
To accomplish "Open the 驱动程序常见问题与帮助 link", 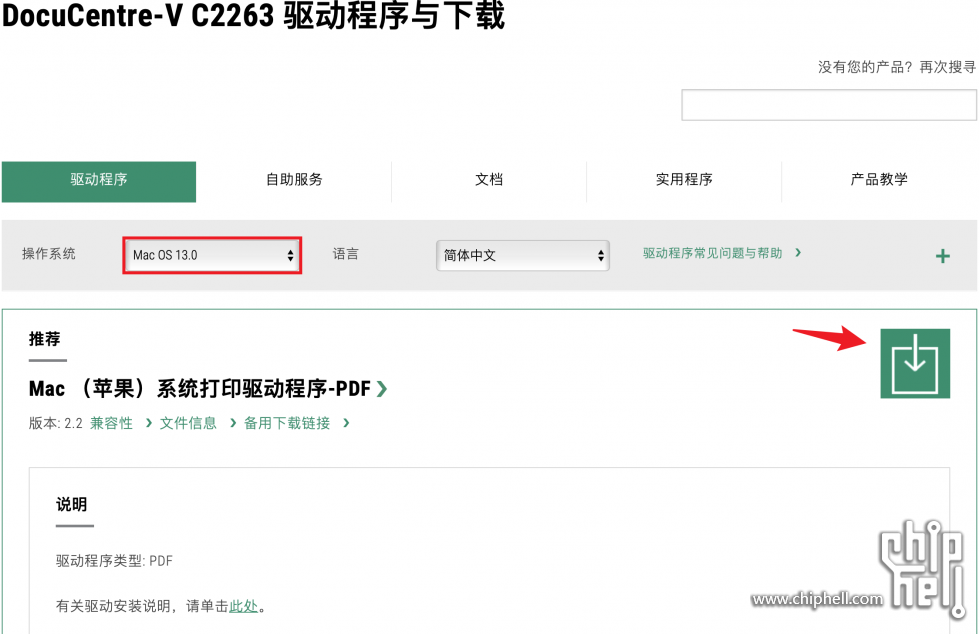I will 722,253.
